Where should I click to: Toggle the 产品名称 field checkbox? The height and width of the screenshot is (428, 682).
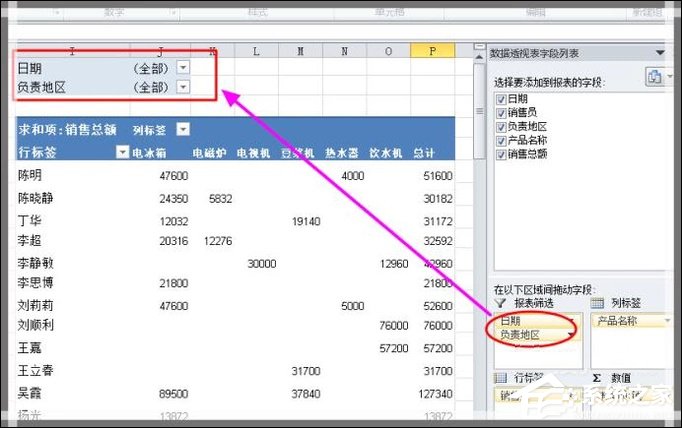(501, 141)
